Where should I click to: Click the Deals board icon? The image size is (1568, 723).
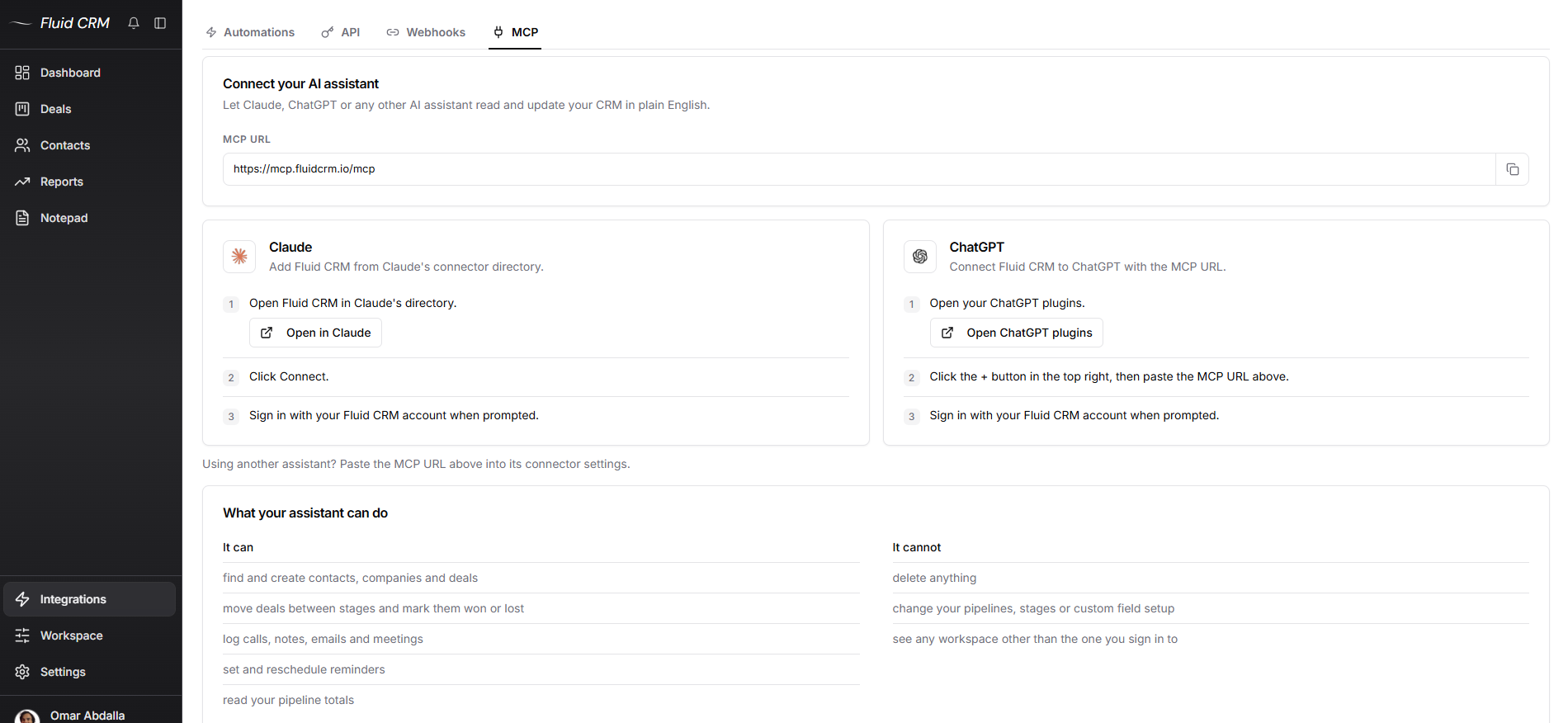click(22, 109)
